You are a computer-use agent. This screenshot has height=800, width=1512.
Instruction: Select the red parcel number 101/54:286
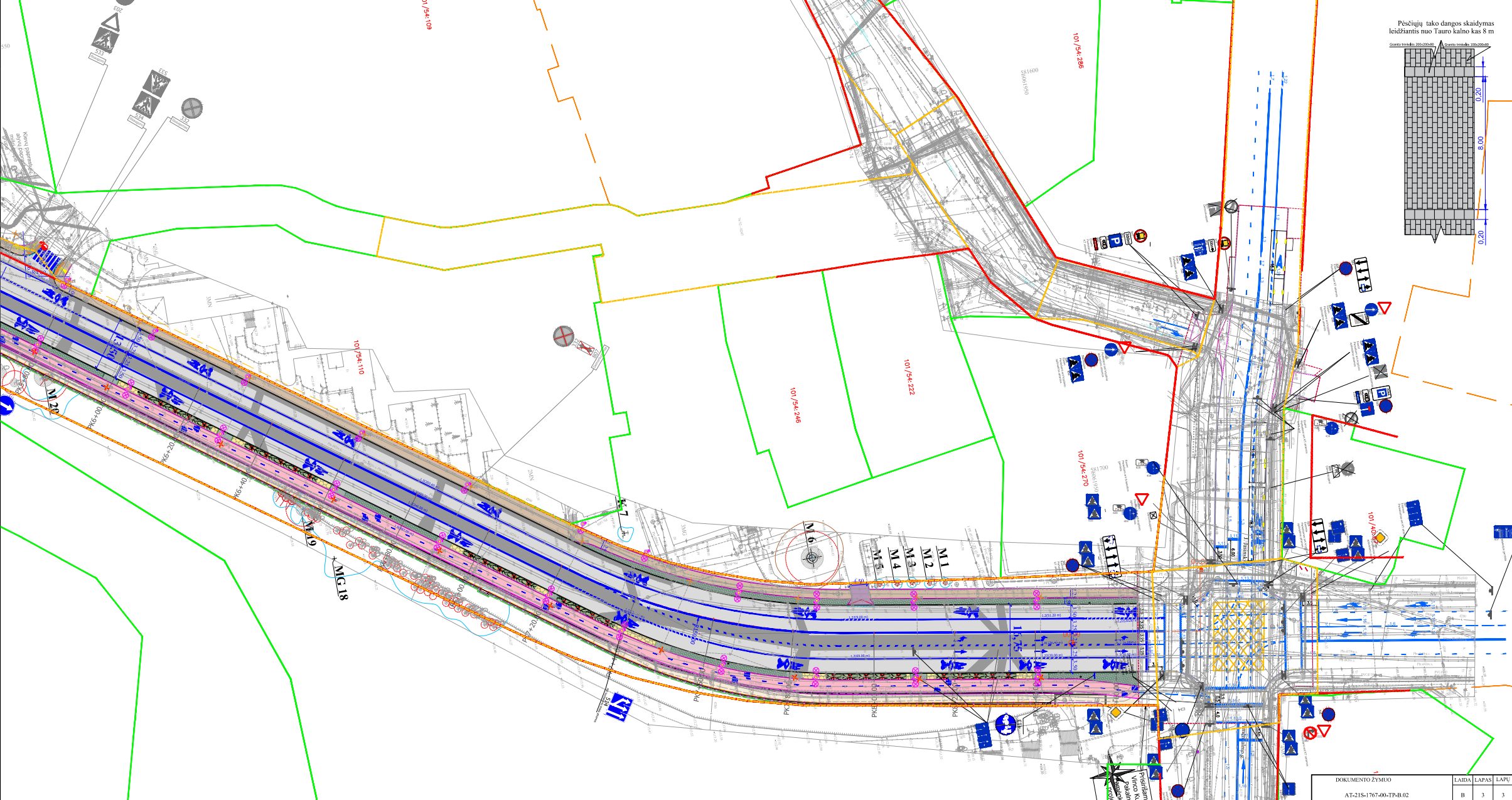coord(1078,51)
